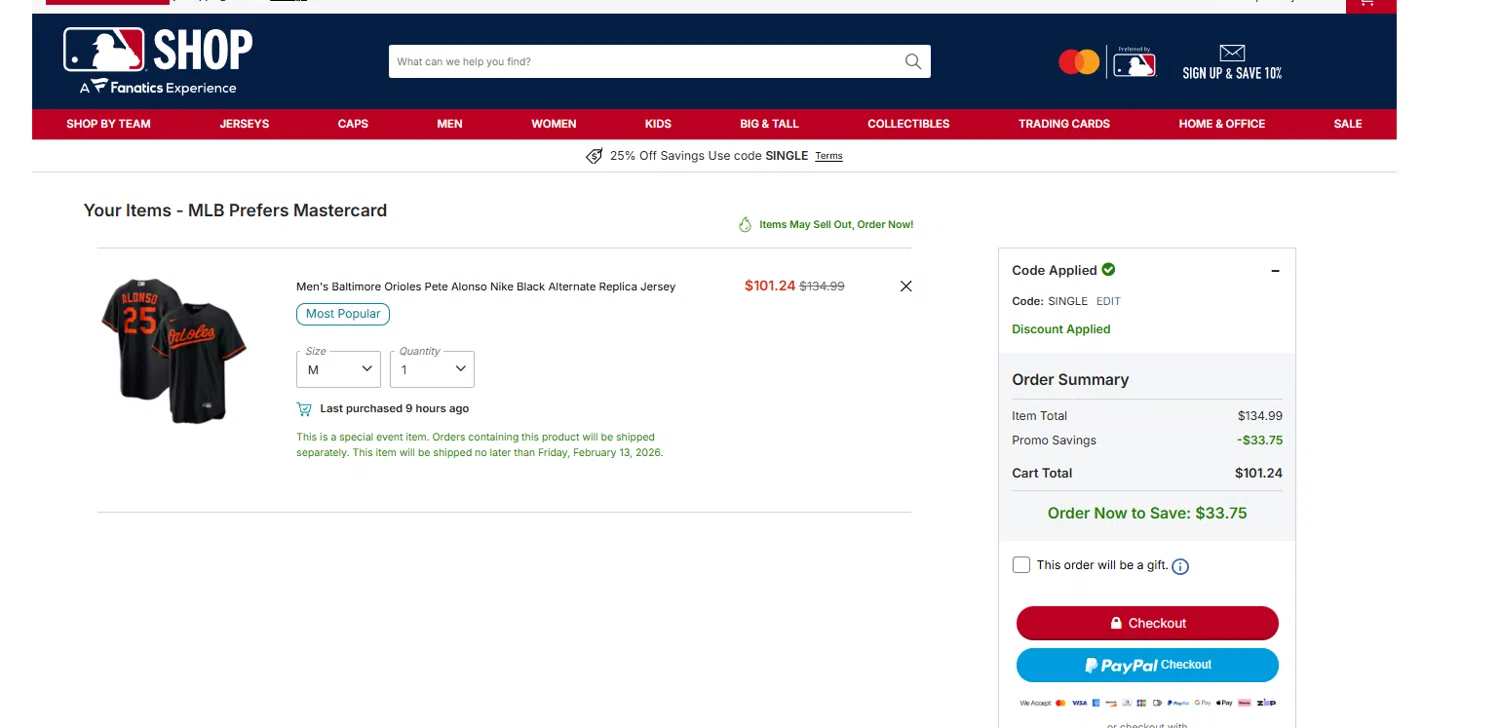Open the Sale menu

[x=1348, y=124]
